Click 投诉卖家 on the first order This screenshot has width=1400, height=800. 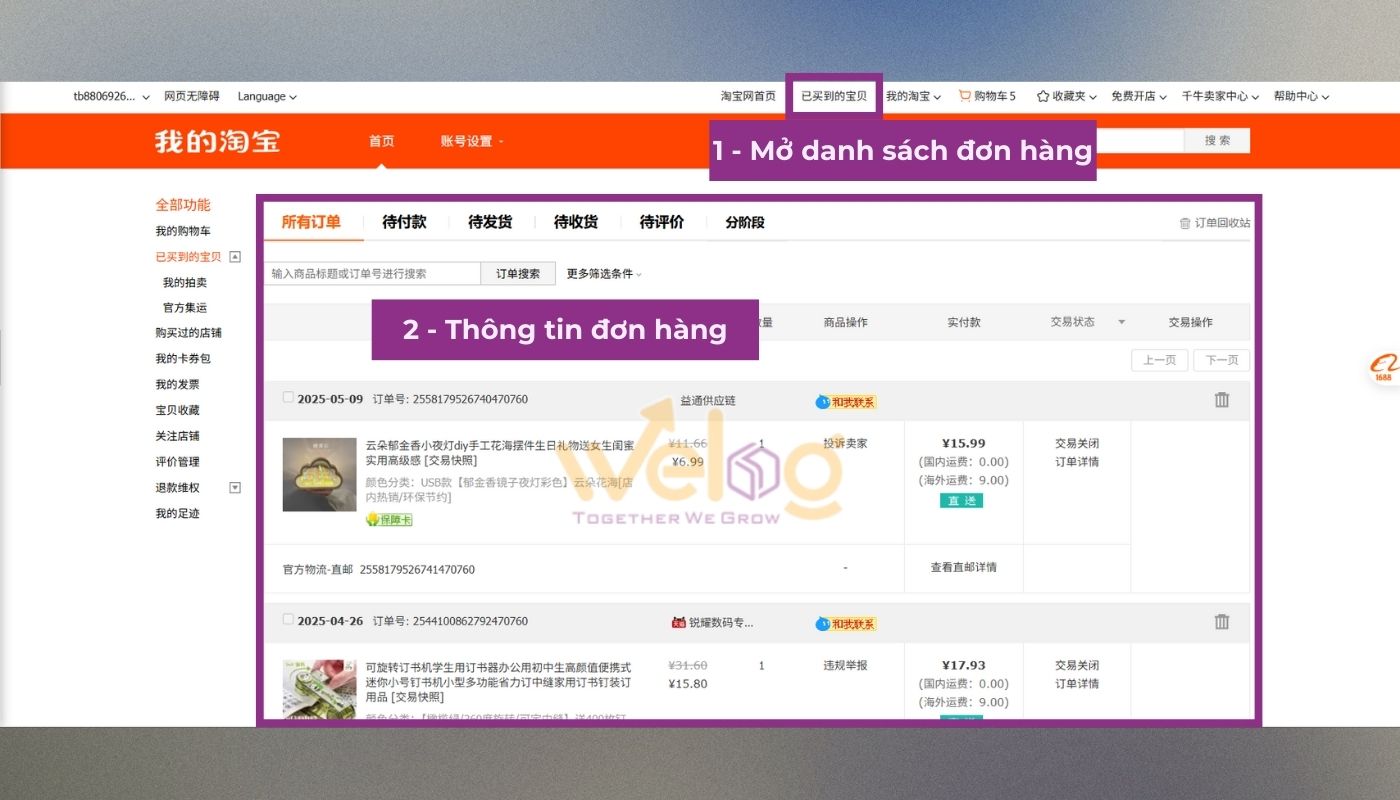point(845,444)
